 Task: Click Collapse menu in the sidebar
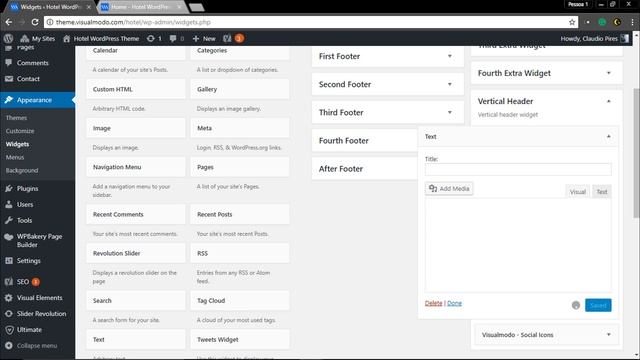[37, 345]
